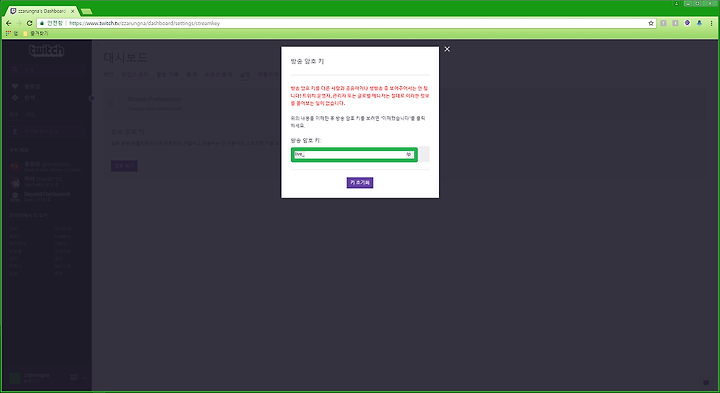Close the stream key dialog with the X
The image size is (720, 393).
(447, 49)
